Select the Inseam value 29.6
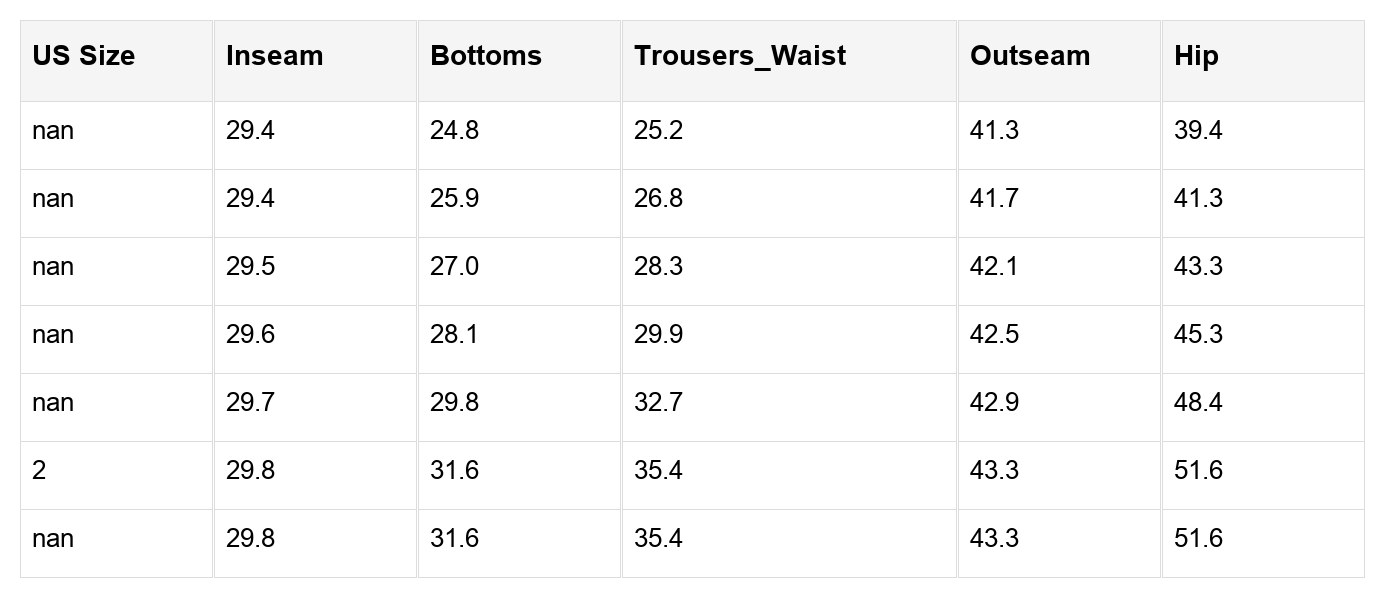This screenshot has width=1384, height=597. click(251, 335)
